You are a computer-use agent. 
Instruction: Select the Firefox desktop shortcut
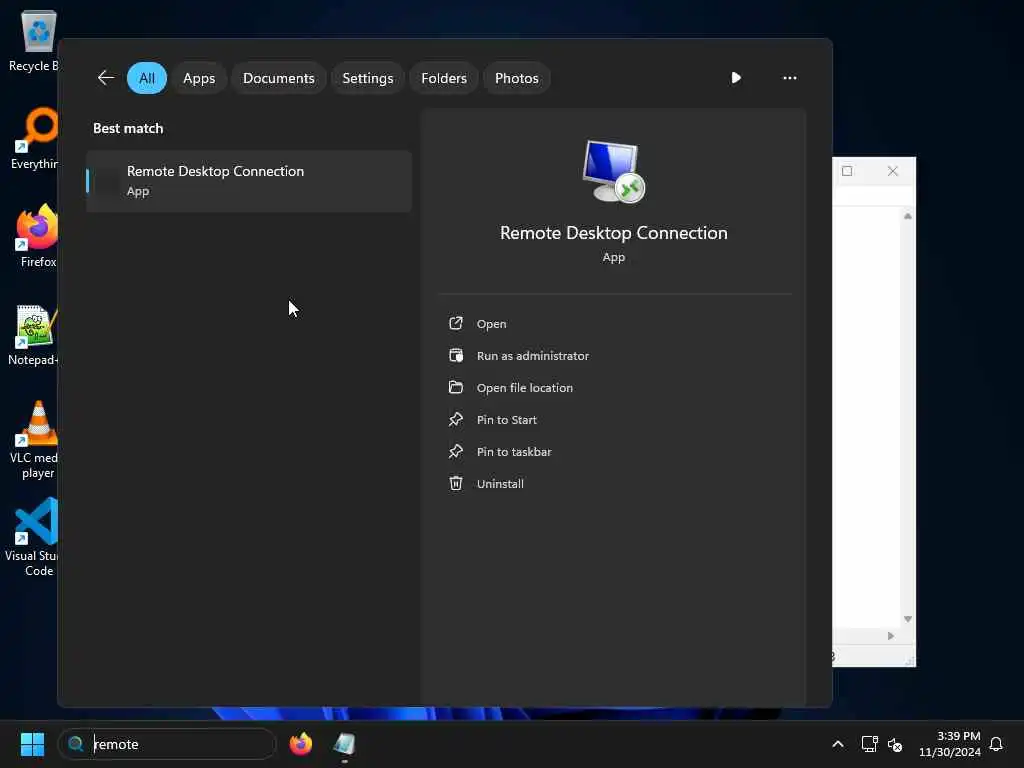pyautogui.click(x=37, y=236)
